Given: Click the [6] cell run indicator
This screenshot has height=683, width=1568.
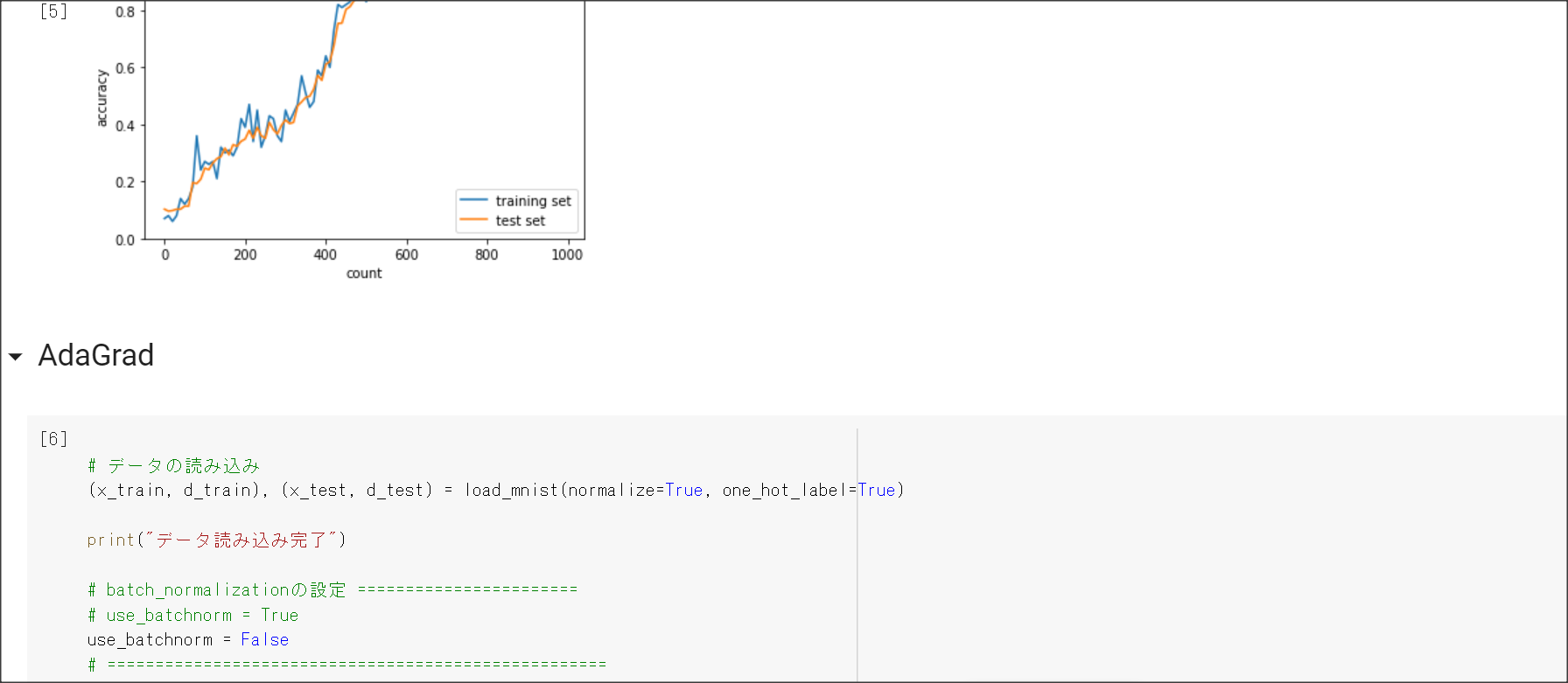Looking at the screenshot, I should pos(53,439).
